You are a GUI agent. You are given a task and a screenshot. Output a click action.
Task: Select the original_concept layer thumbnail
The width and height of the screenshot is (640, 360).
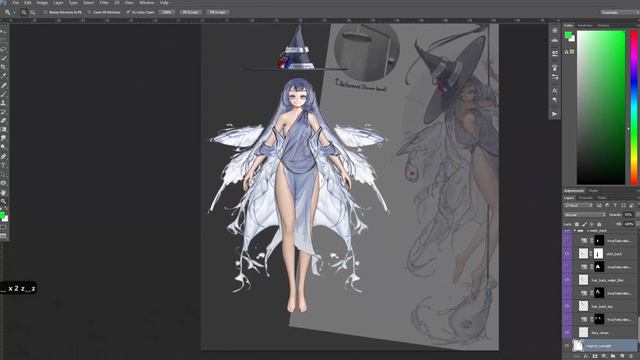(x=578, y=346)
